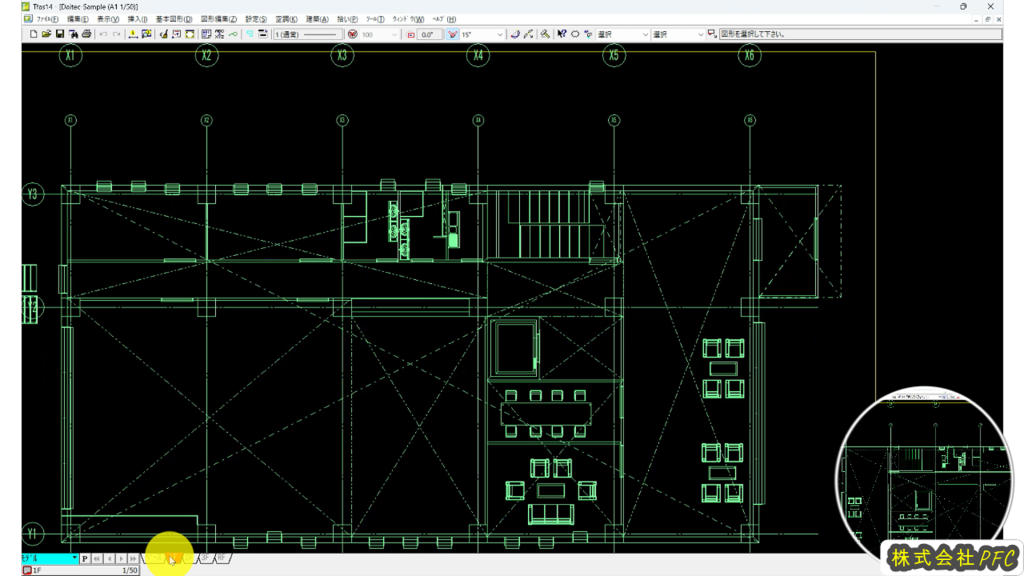1024x576 pixels.
Task: Click the Open file folder icon
Action: pyautogui.click(x=46, y=34)
